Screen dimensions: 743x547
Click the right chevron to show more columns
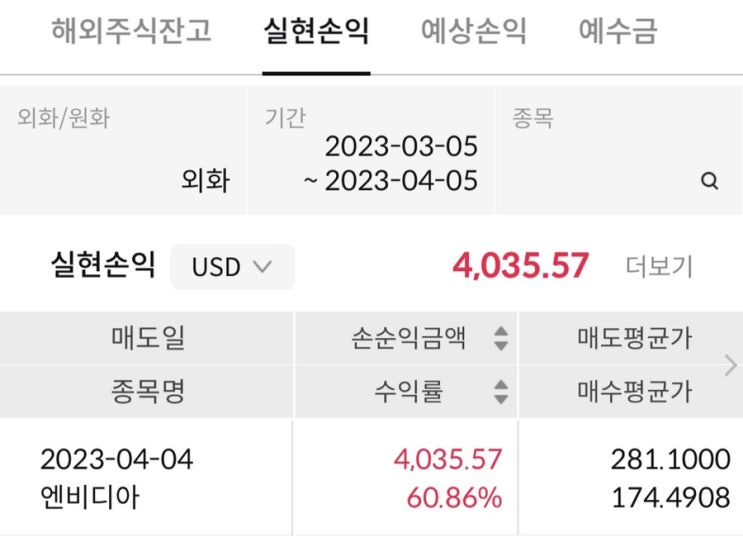pyautogui.click(x=730, y=365)
